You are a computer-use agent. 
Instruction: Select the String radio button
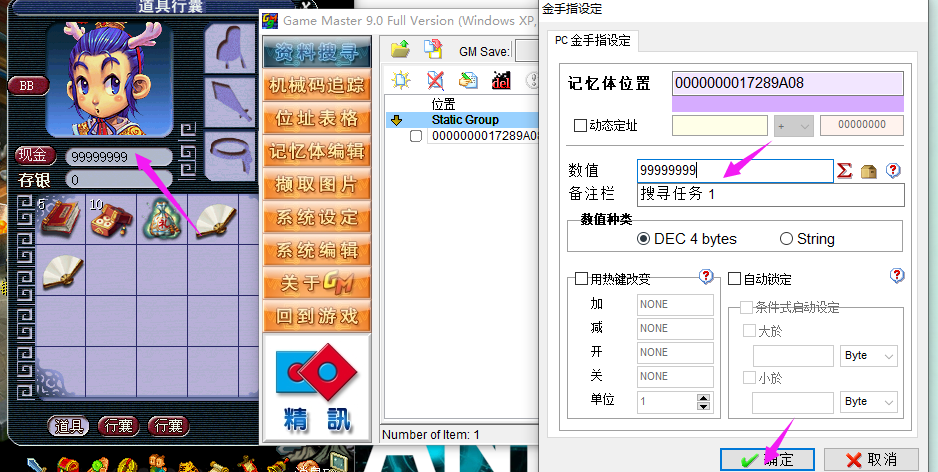(x=786, y=239)
